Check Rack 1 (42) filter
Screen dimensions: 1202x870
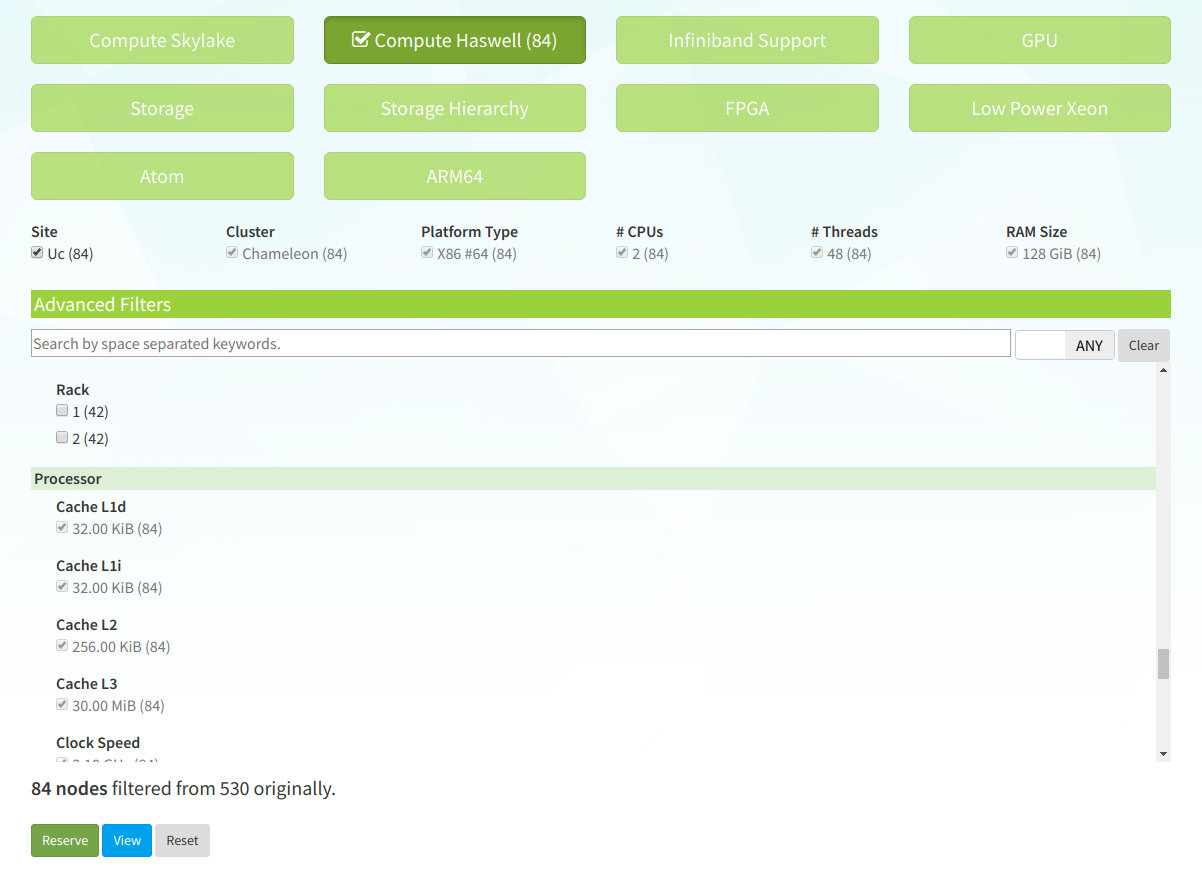click(62, 411)
